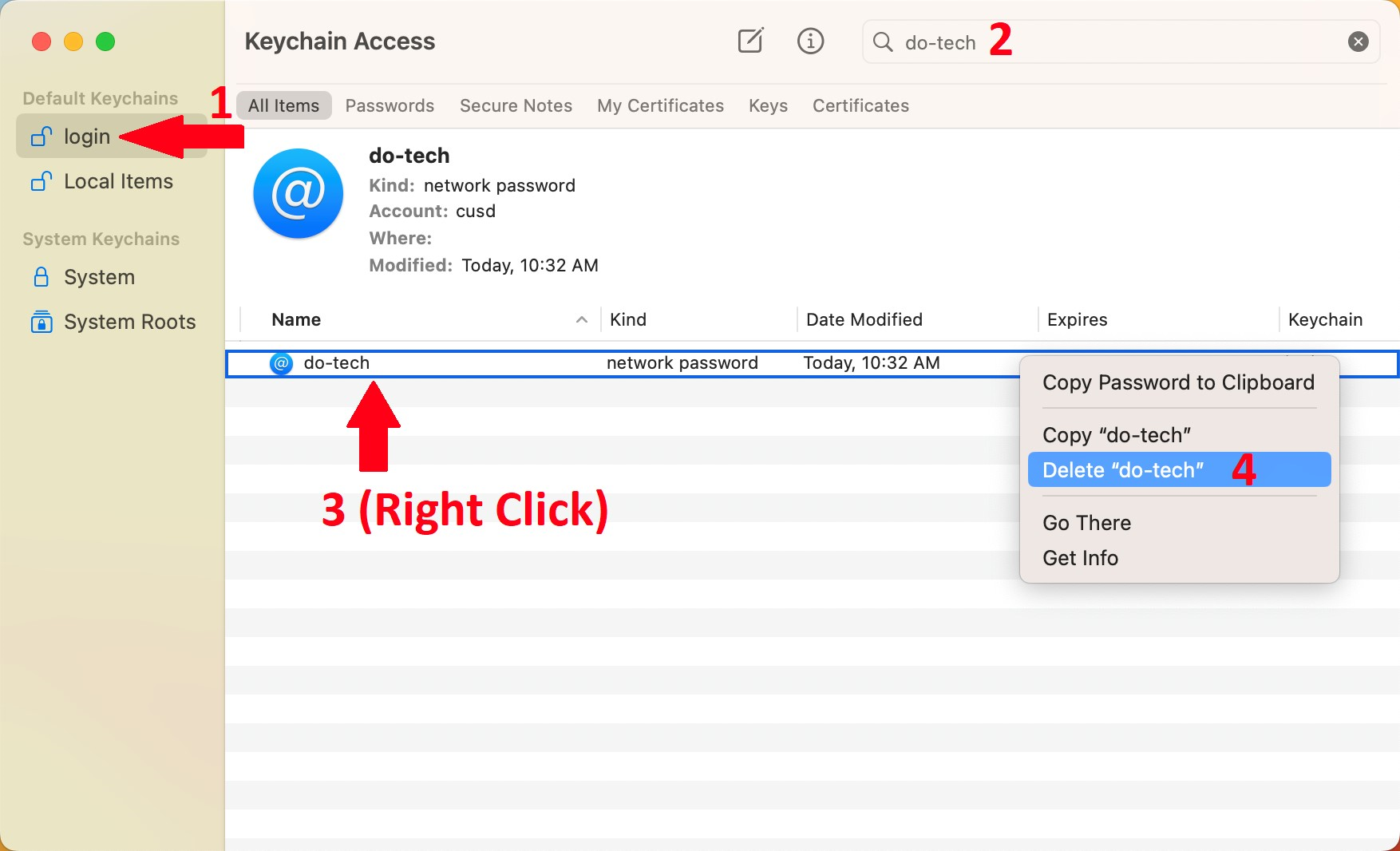Viewport: 1400px width, 851px height.
Task: Click the small @ icon in do-tech row
Action: (x=281, y=363)
